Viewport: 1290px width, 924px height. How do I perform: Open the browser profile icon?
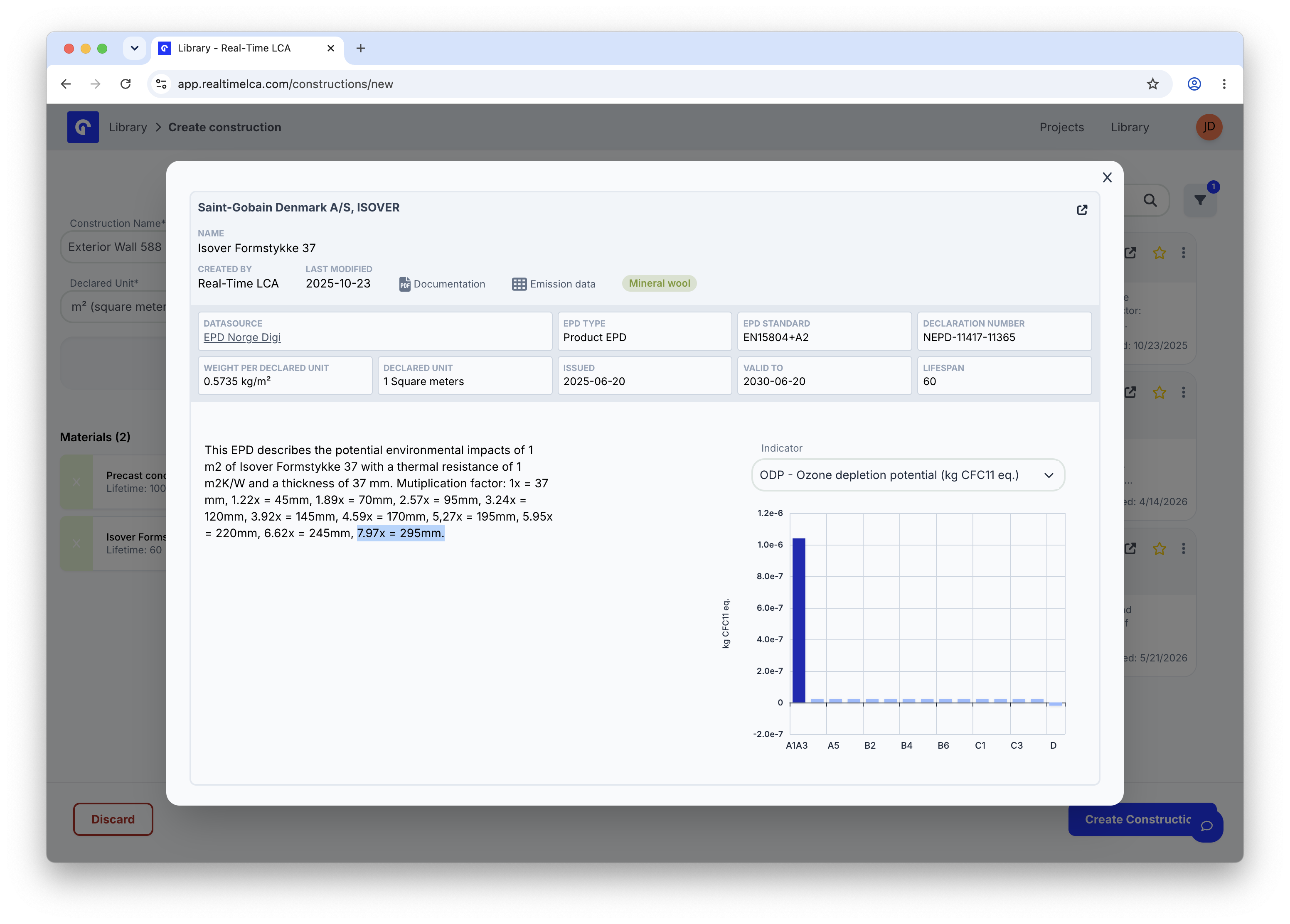1194,84
